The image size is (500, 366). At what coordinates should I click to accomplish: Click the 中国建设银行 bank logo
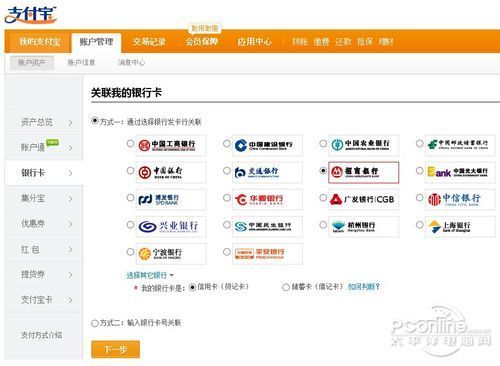click(267, 145)
